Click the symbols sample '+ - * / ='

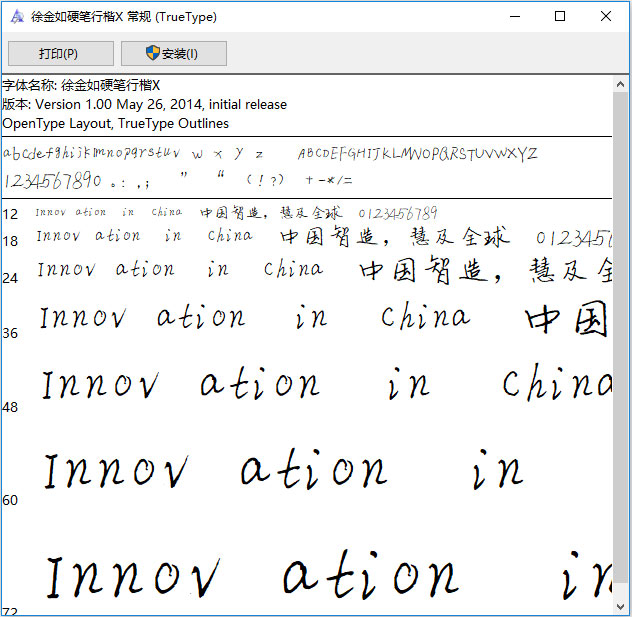coord(328,180)
